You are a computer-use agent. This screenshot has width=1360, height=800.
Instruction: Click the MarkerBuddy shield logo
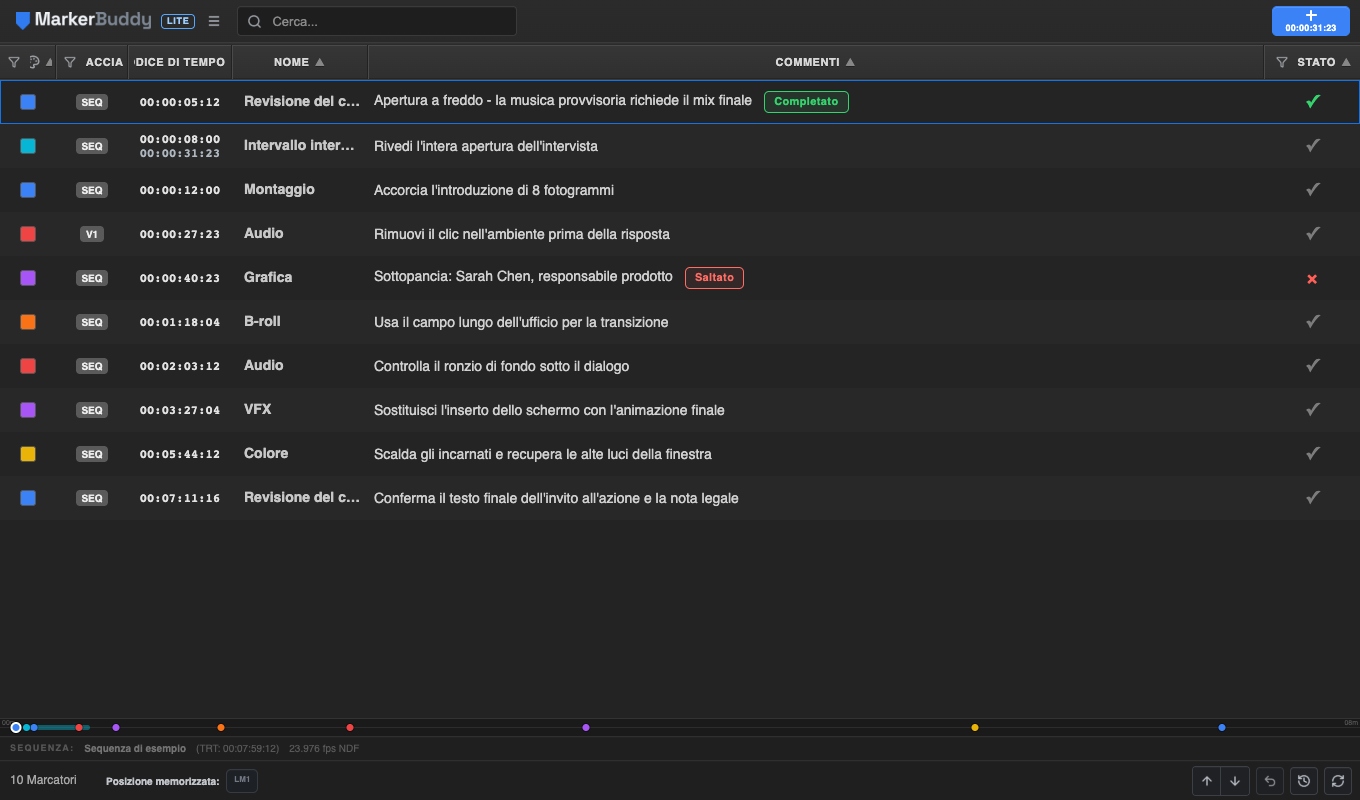[x=23, y=21]
